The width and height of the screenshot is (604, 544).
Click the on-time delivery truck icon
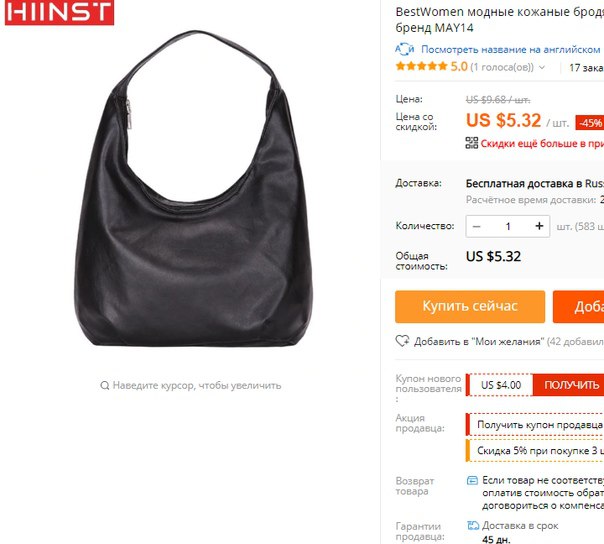[473, 525]
